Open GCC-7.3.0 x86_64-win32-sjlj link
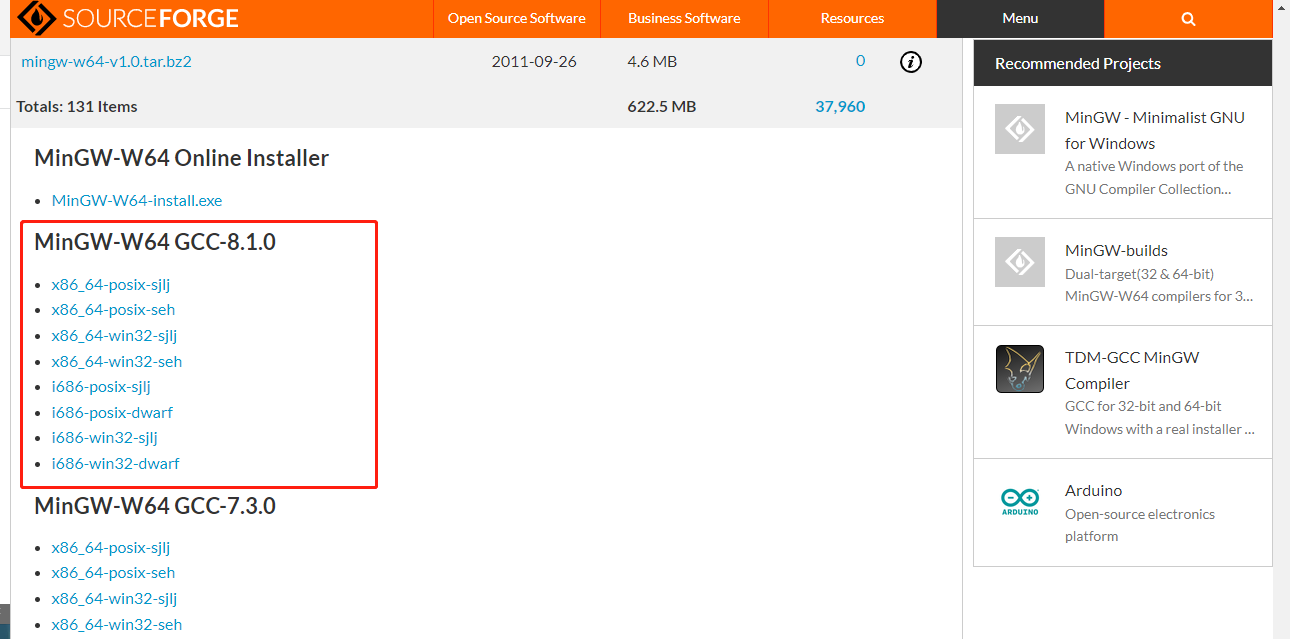 114,598
